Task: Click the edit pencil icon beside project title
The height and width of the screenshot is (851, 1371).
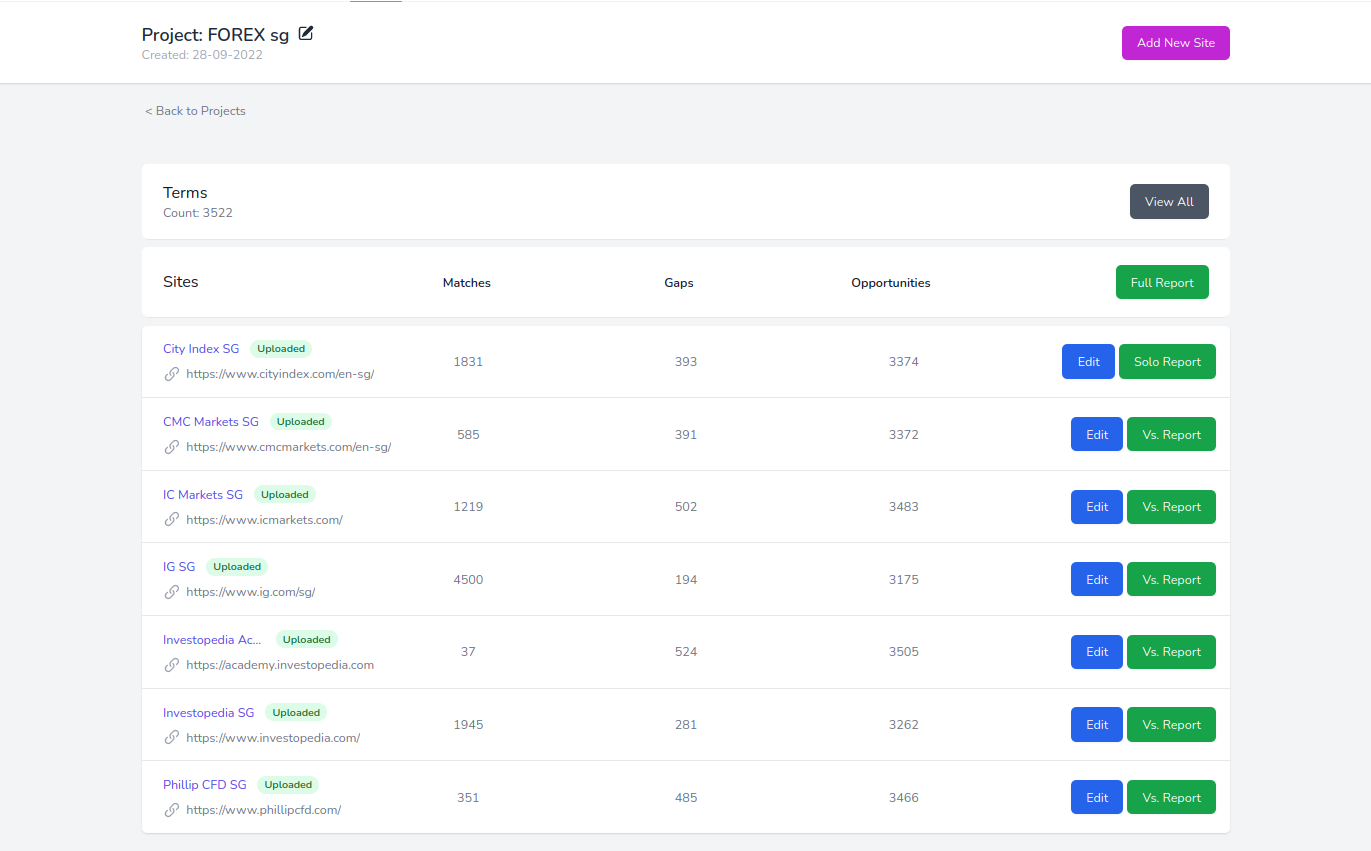Action: (x=306, y=33)
